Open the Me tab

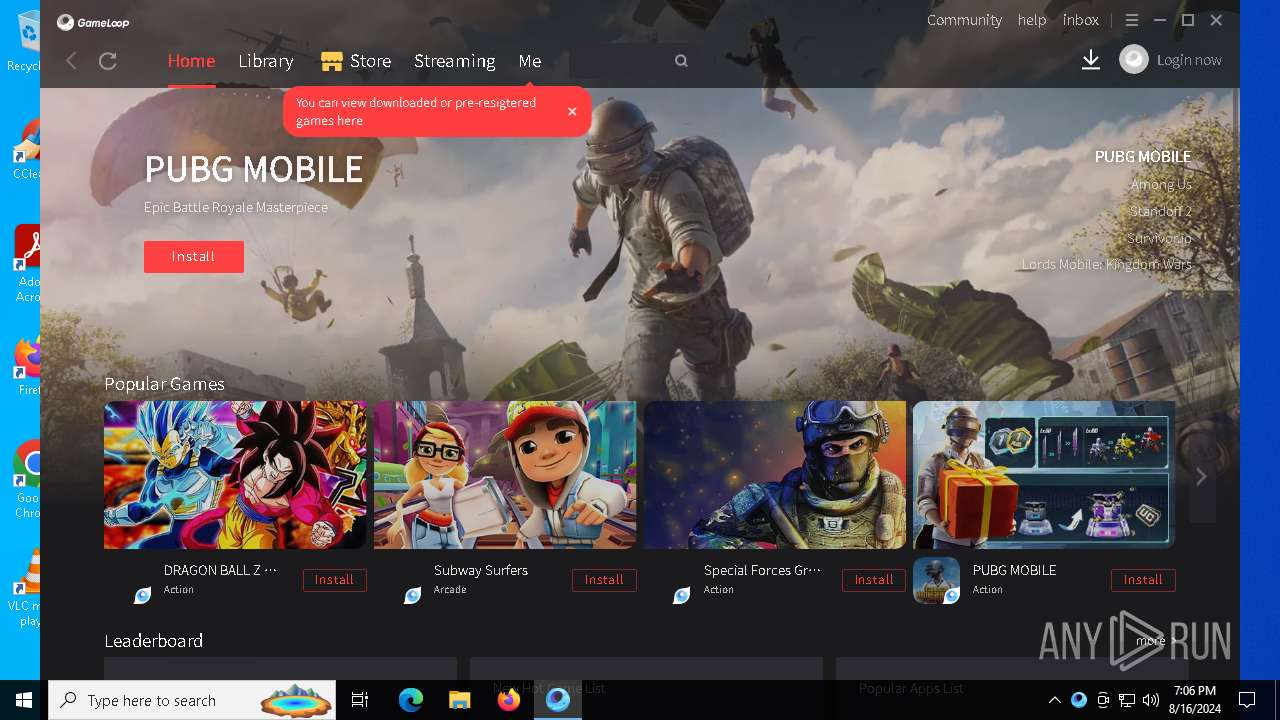point(530,61)
